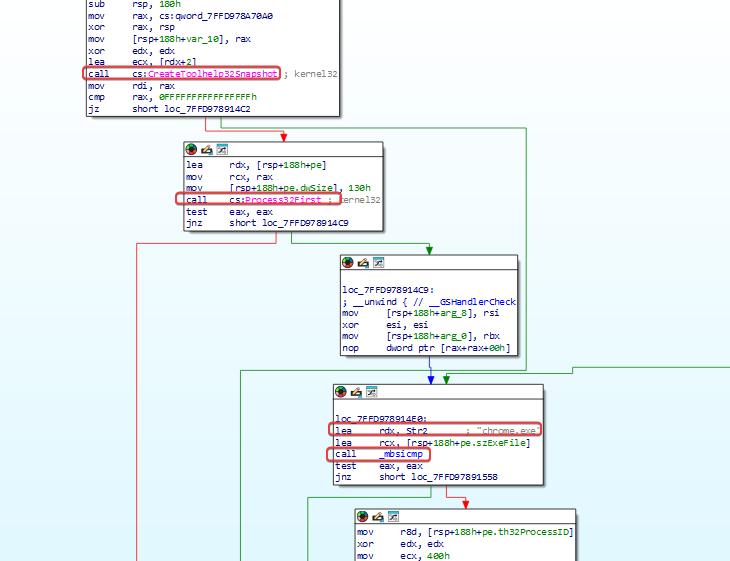Click node color icon in th32ProcessID block
730x561 pixels.
coord(362,516)
